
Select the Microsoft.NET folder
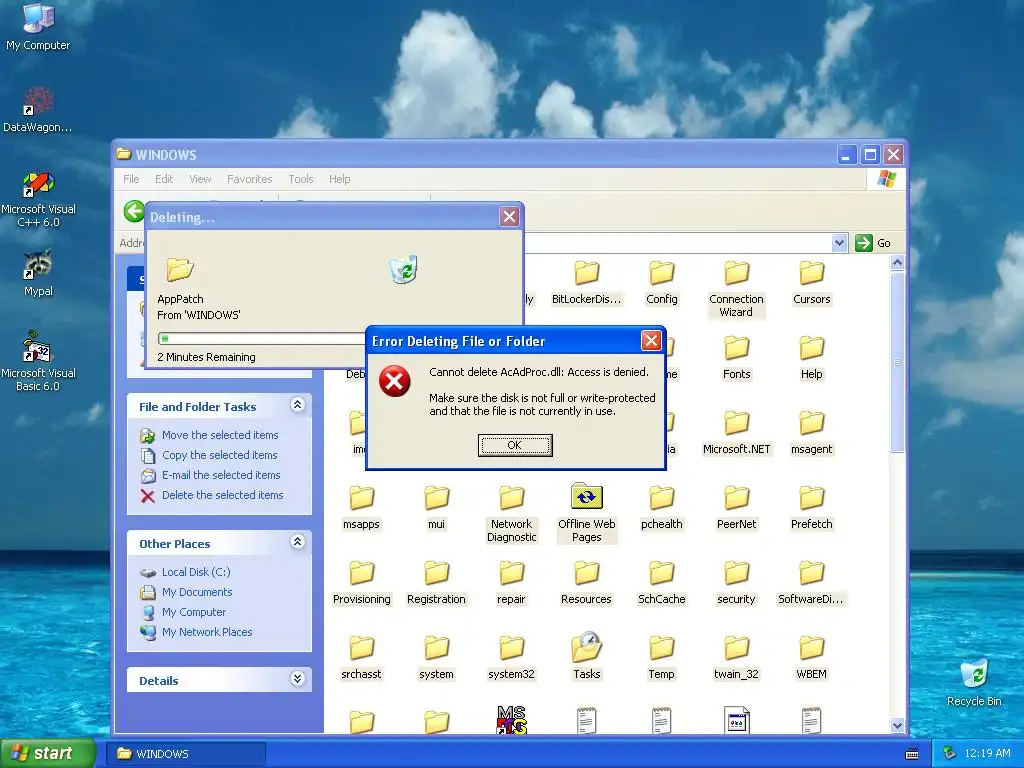pos(736,433)
